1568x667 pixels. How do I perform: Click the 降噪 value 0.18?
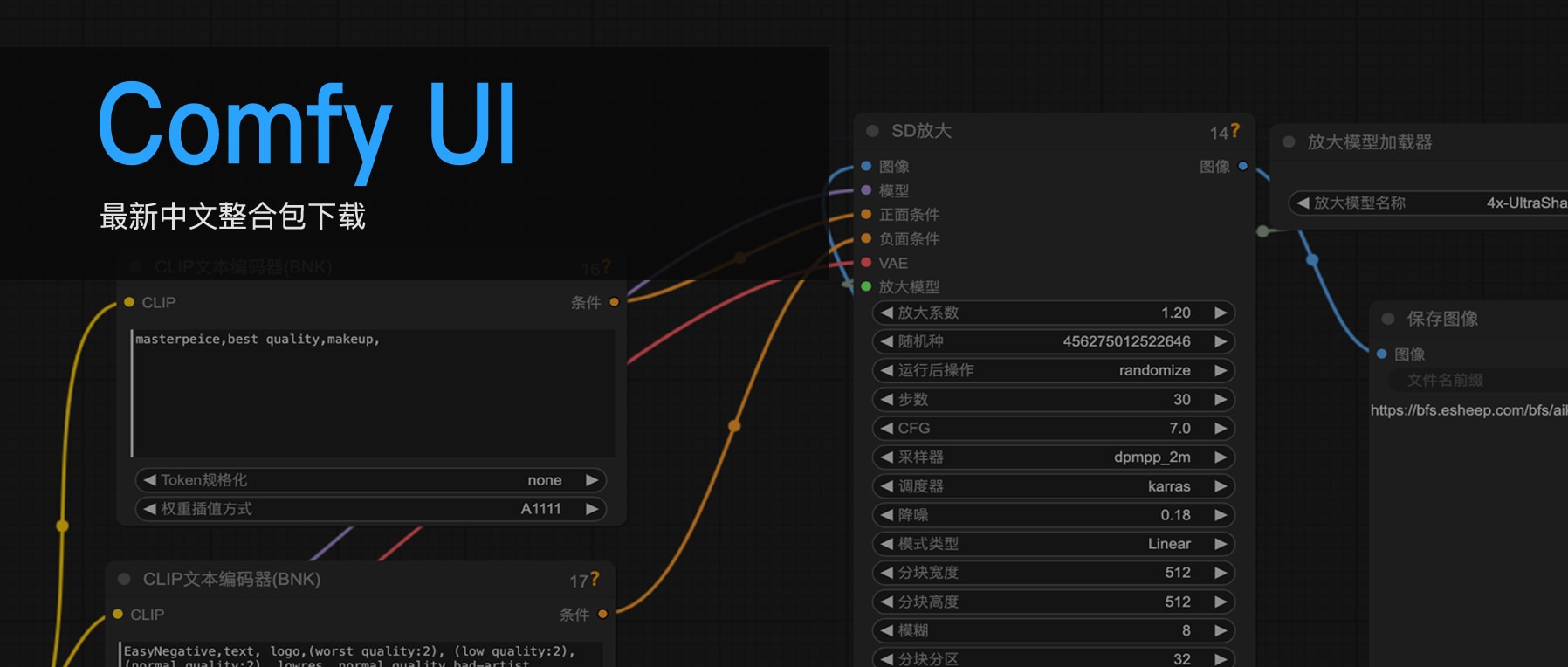(x=1175, y=515)
